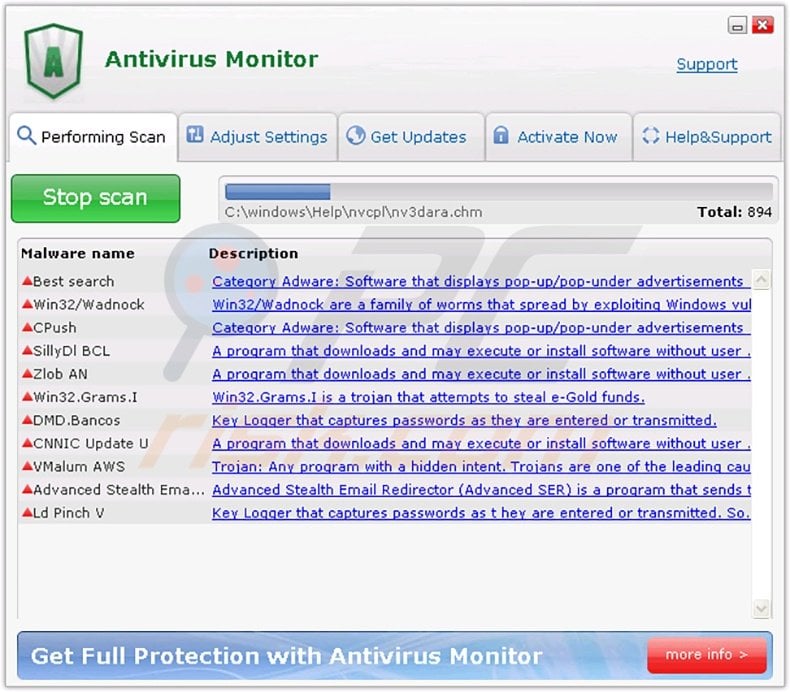
Task: Click red warning triangle beside Win32.Grams.I
Action: (x=27, y=397)
